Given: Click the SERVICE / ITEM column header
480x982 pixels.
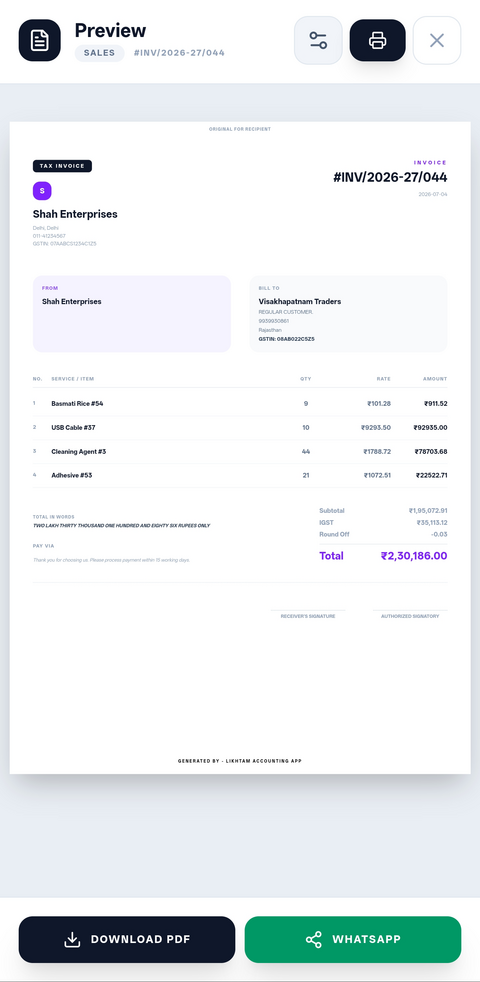Looking at the screenshot, I should 73,379.
